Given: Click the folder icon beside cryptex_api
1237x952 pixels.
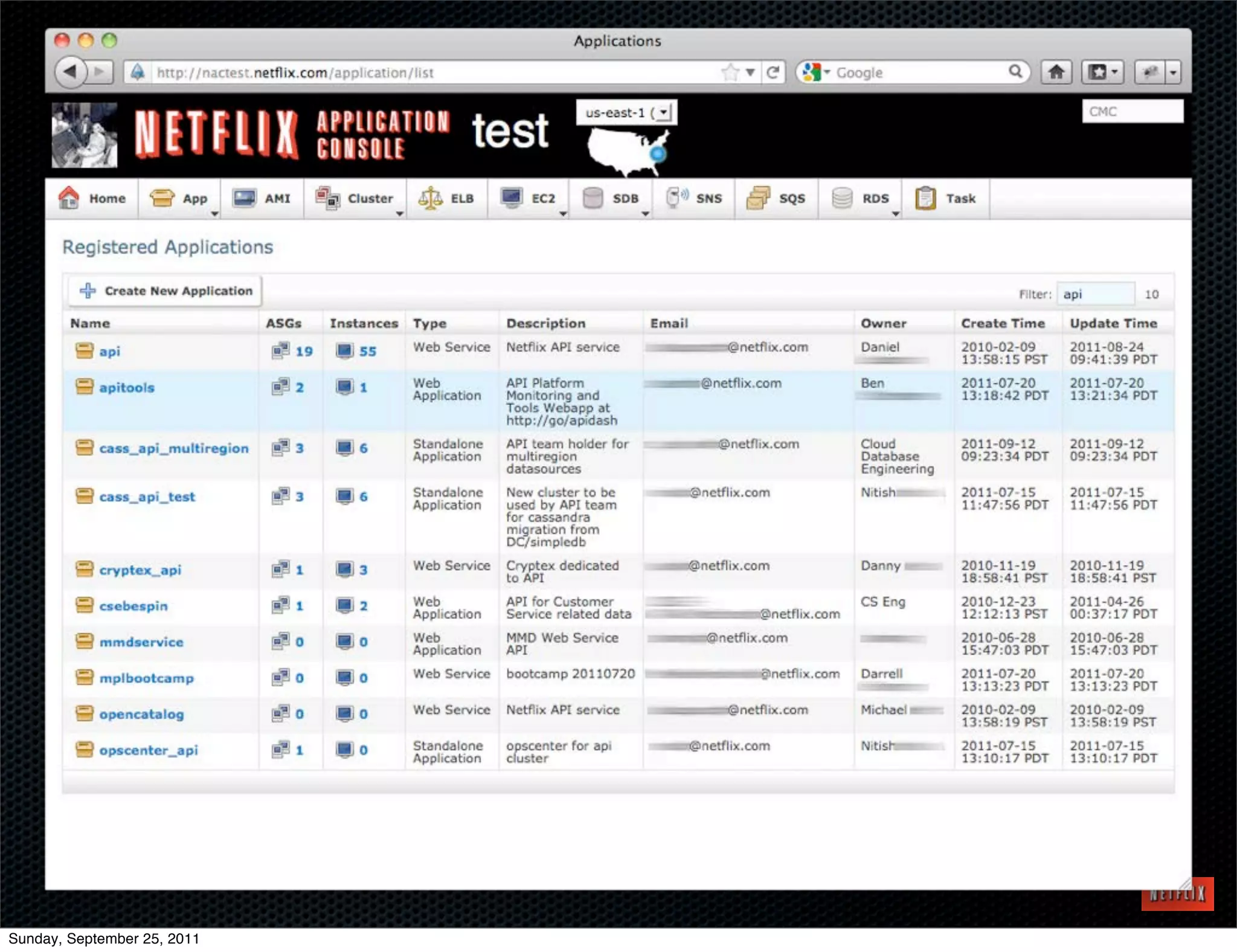Looking at the screenshot, I should click(85, 570).
